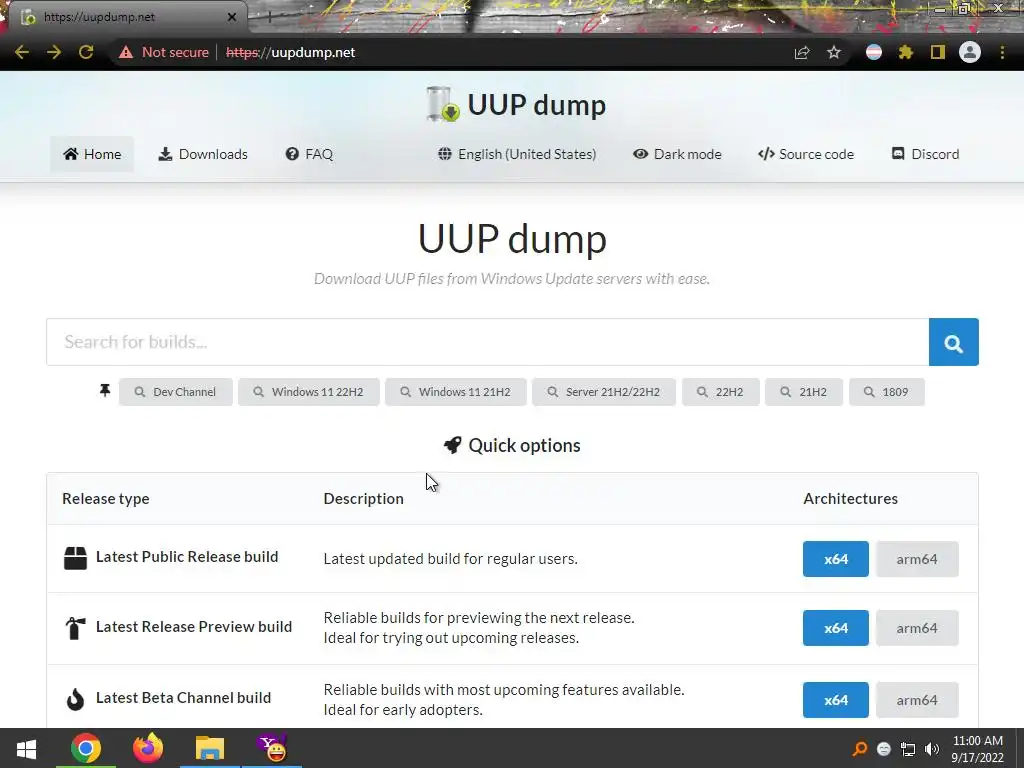Search the 1809 quick filter

[887, 392]
